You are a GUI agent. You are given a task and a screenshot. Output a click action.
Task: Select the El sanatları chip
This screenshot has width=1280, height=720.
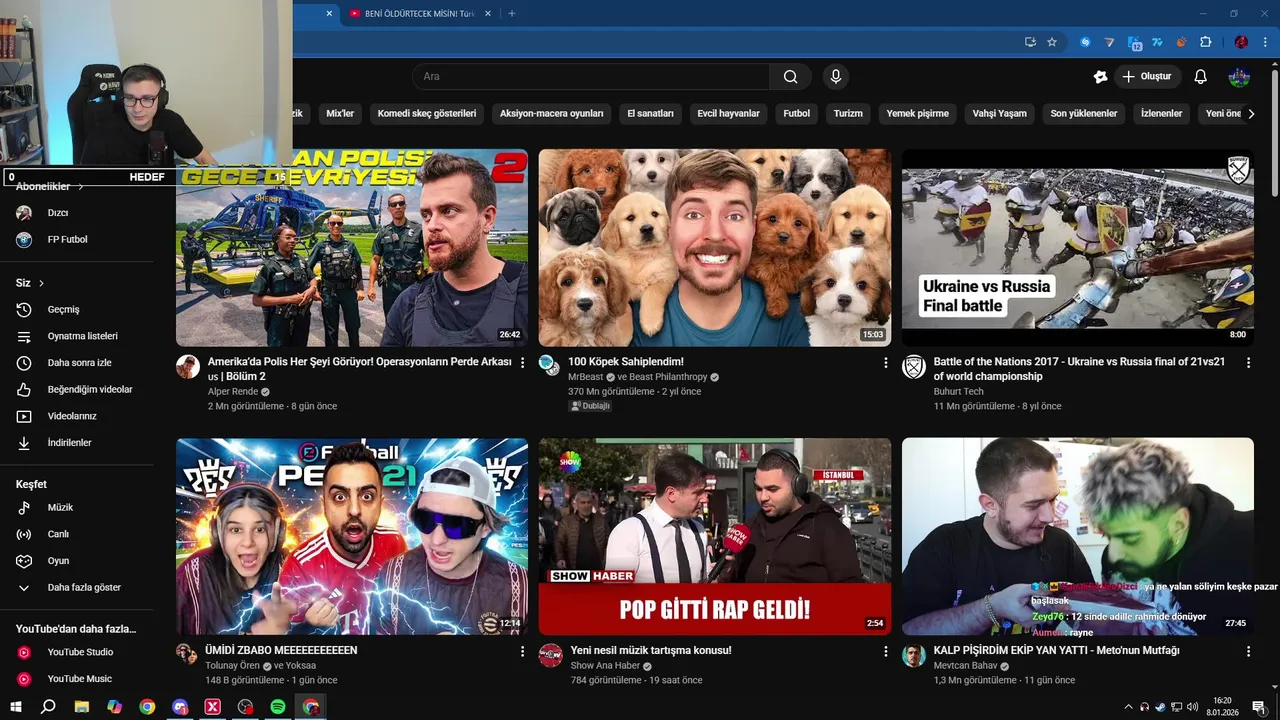pyautogui.click(x=650, y=114)
